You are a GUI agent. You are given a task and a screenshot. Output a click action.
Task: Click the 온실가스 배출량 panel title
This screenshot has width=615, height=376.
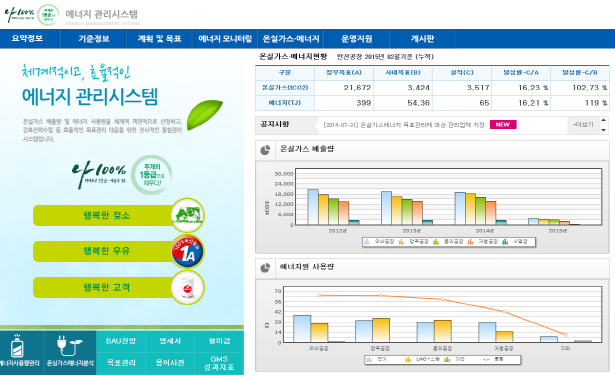click(x=307, y=149)
